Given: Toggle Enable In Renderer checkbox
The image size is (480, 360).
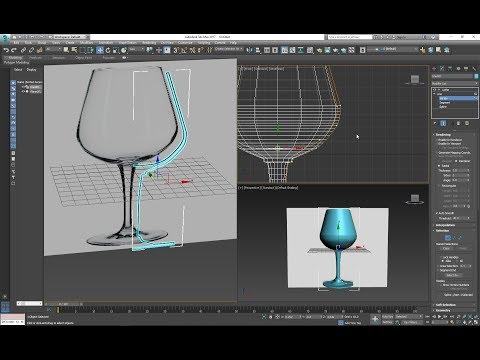Looking at the screenshot, I should (436, 140).
